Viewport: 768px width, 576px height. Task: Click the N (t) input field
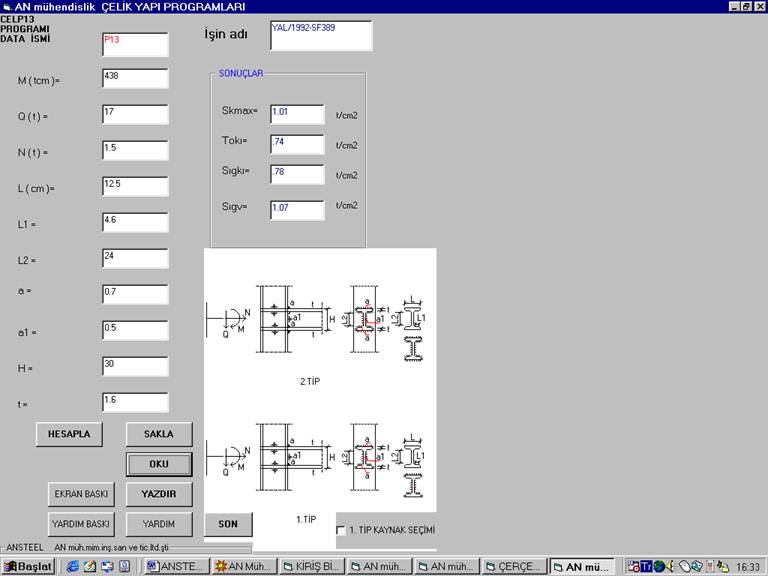point(135,150)
